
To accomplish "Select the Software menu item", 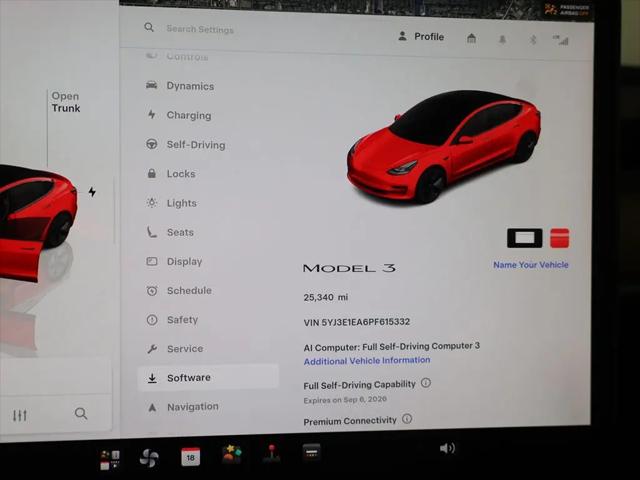I will pos(208,378).
